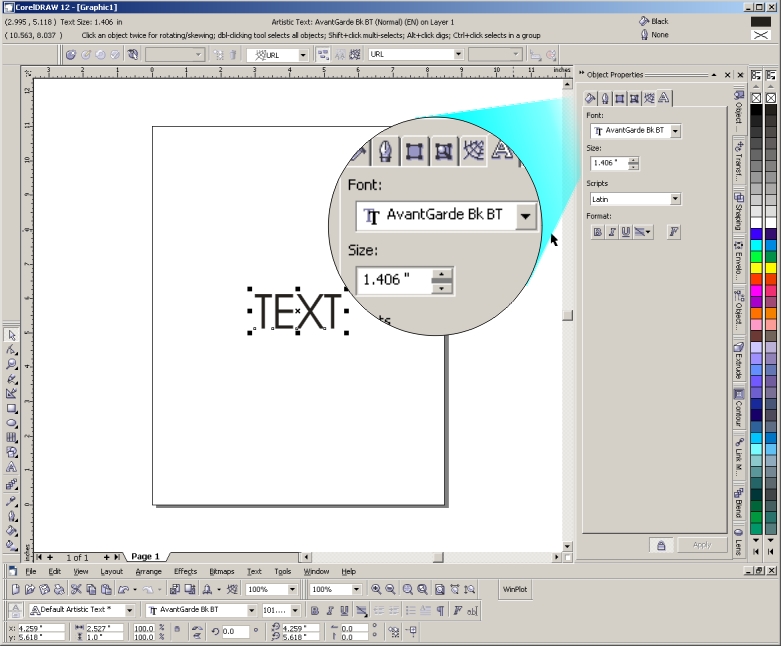This screenshot has width=781, height=646.
Task: Open the Undo history dropdown arrow
Action: point(135,590)
